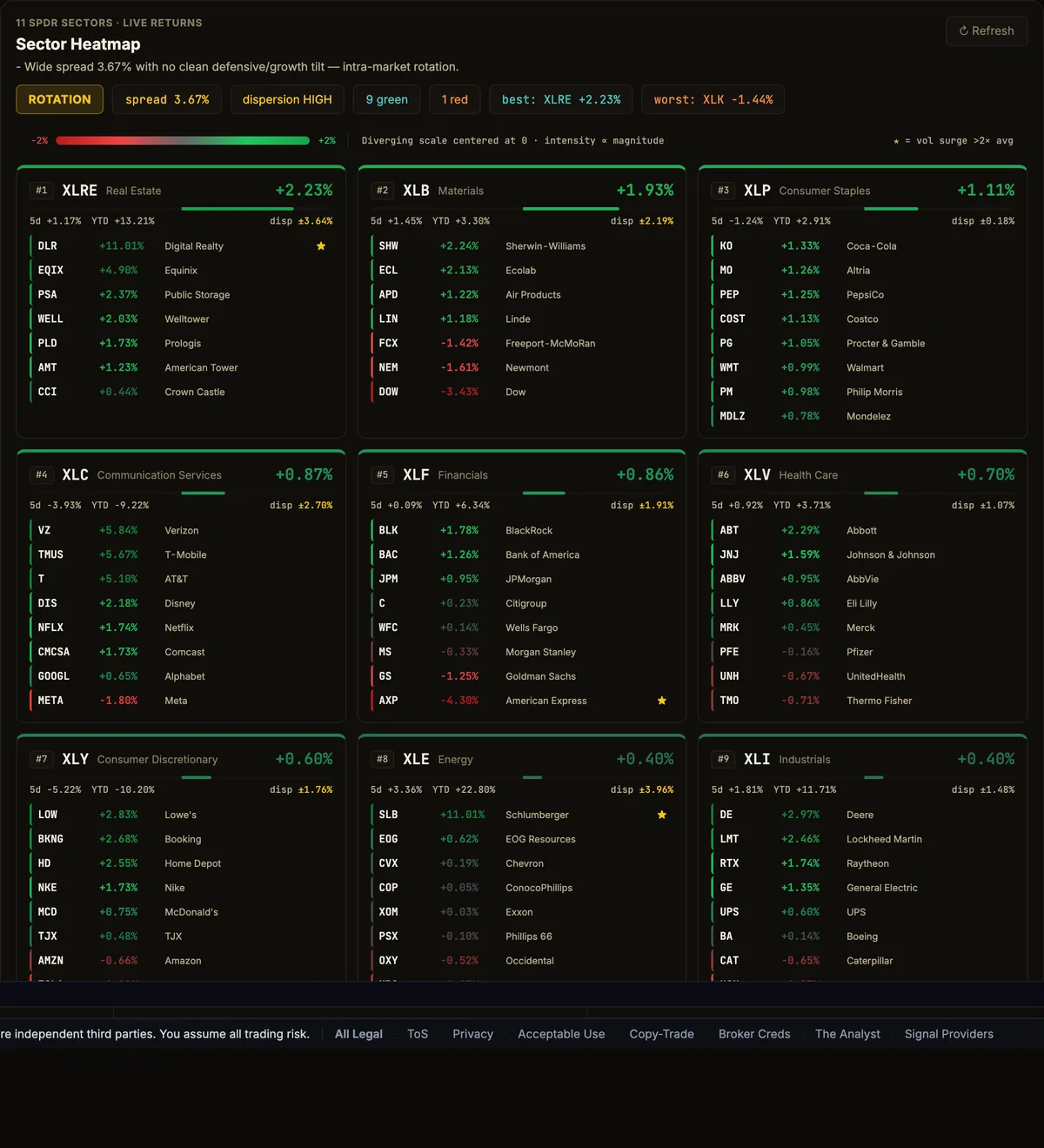Click the 9 green chip
This screenshot has height=1148, width=1044.
tap(387, 99)
